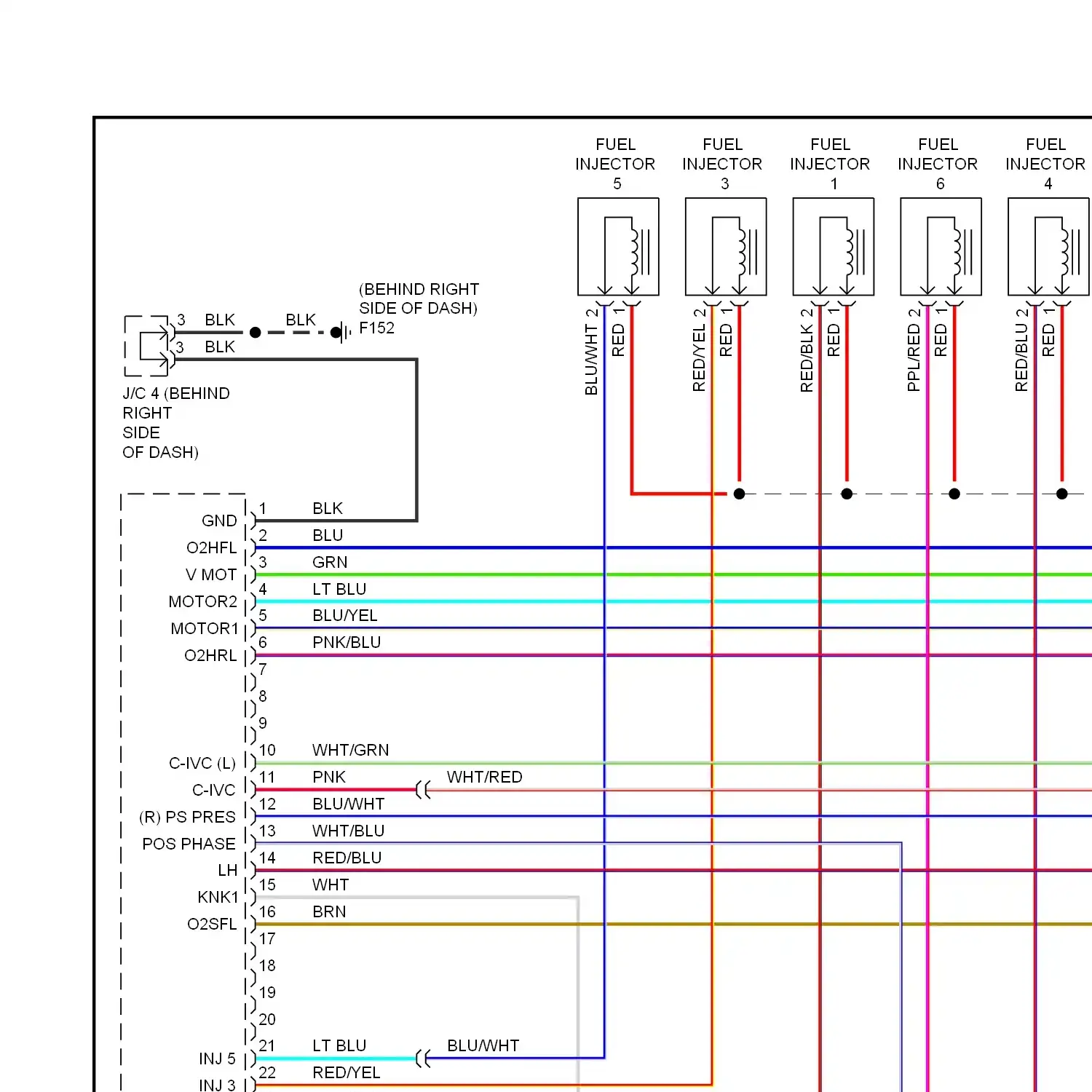Click the WHT/GRN wire label at pin 10
Image resolution: width=1092 pixels, height=1092 pixels.
click(x=351, y=751)
